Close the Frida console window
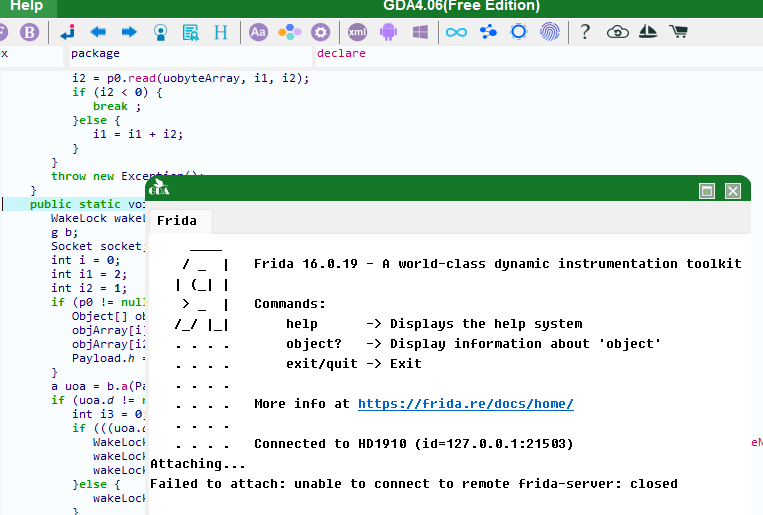763x515 pixels. pos(733,191)
